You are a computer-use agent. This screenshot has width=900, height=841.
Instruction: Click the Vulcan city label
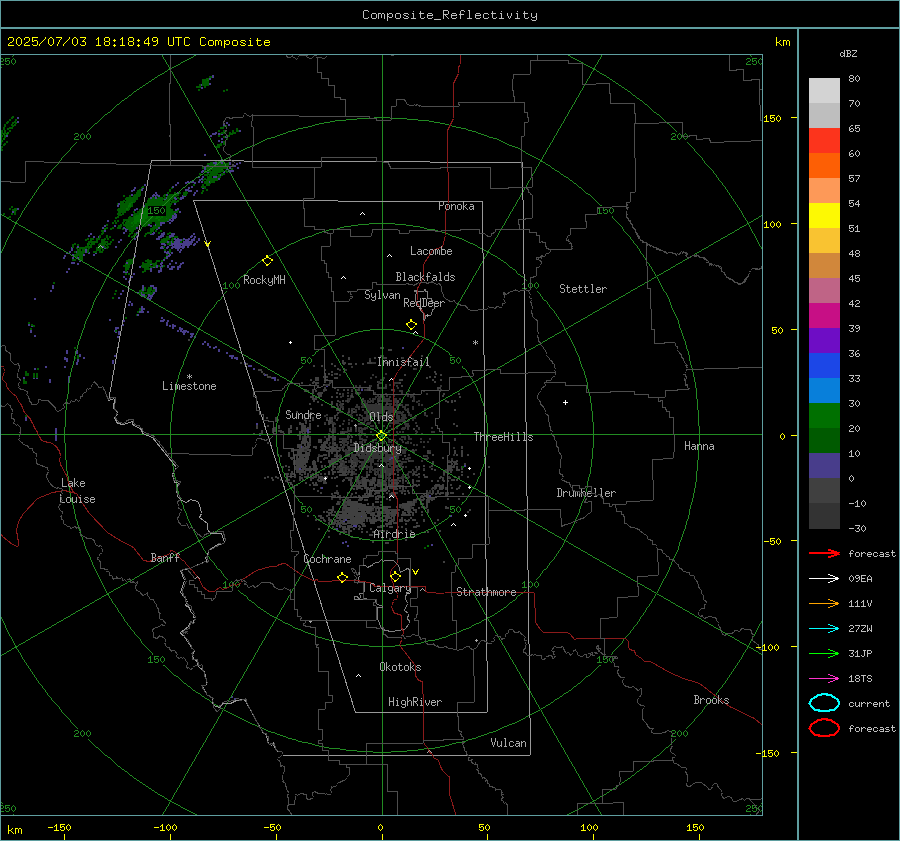509,743
